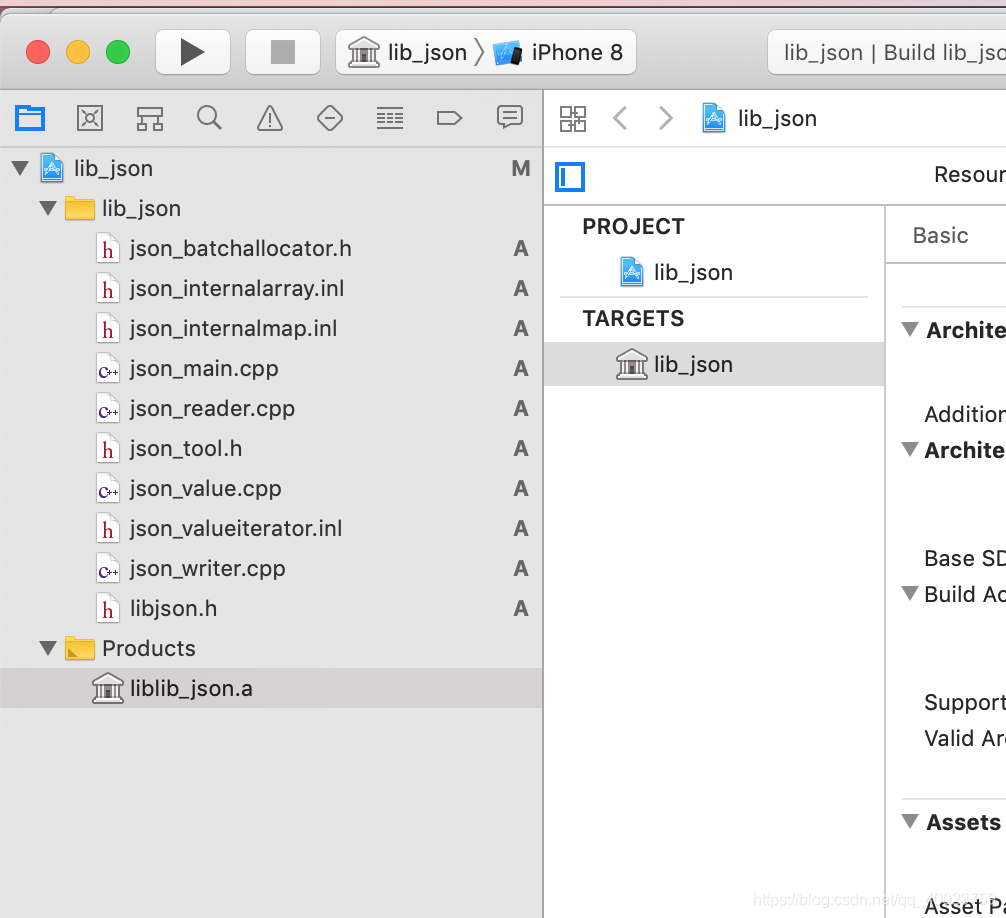Open the Source Control navigator
This screenshot has width=1006, height=918.
click(x=90, y=118)
